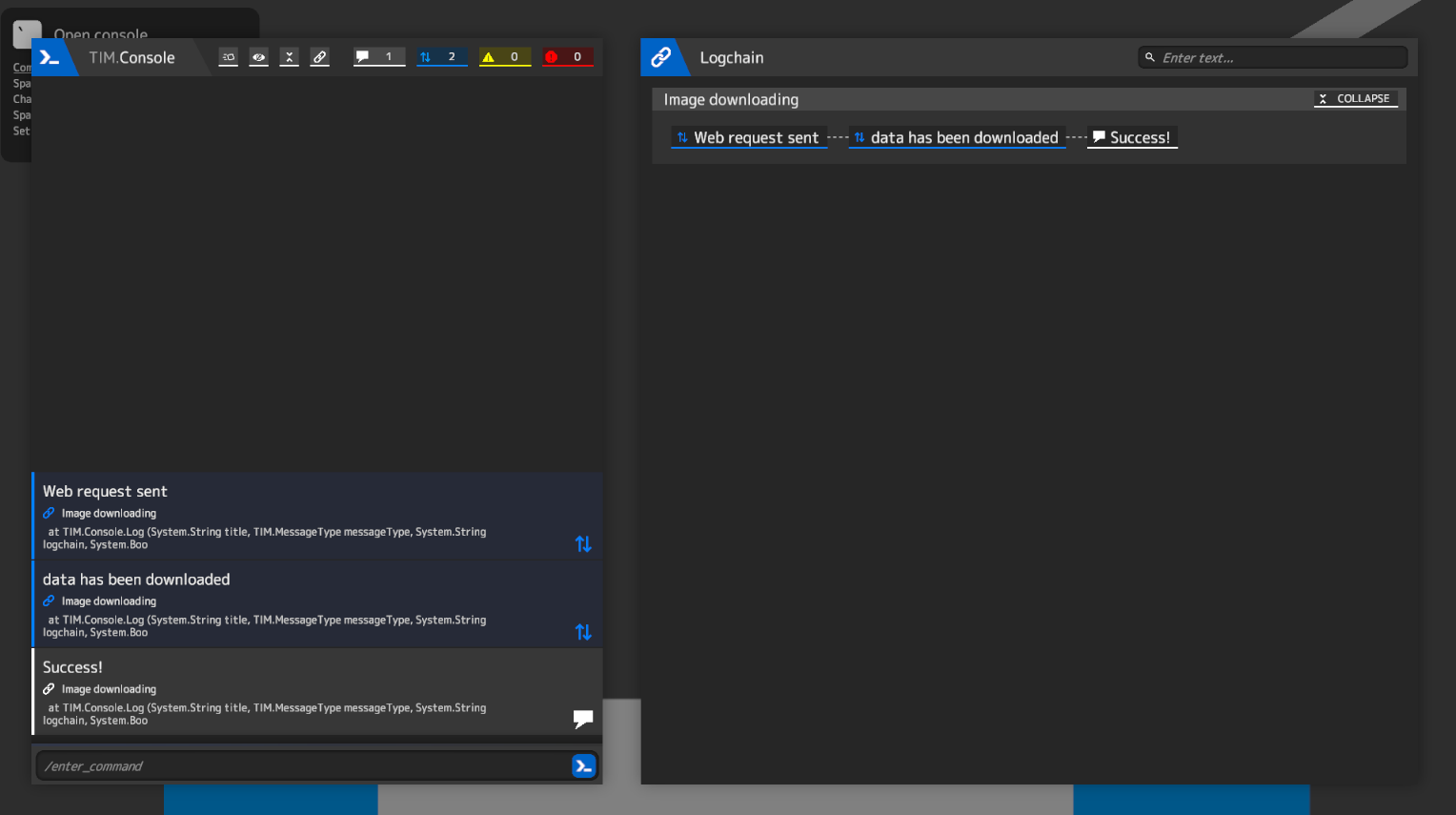The image size is (1456, 815).
Task: Select the 'Success!' node in logchain
Action: [1132, 138]
